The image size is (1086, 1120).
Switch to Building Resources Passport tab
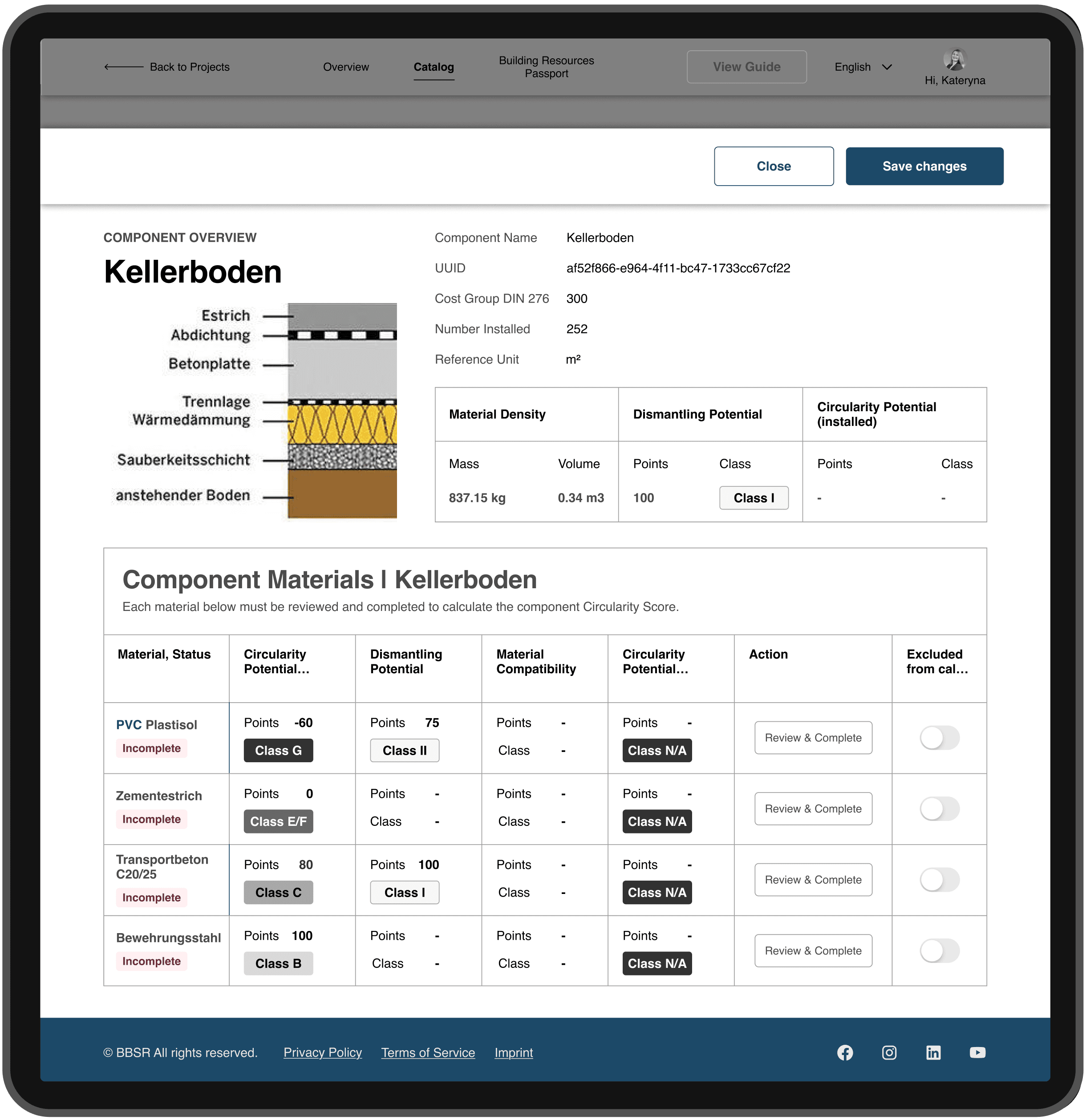546,67
